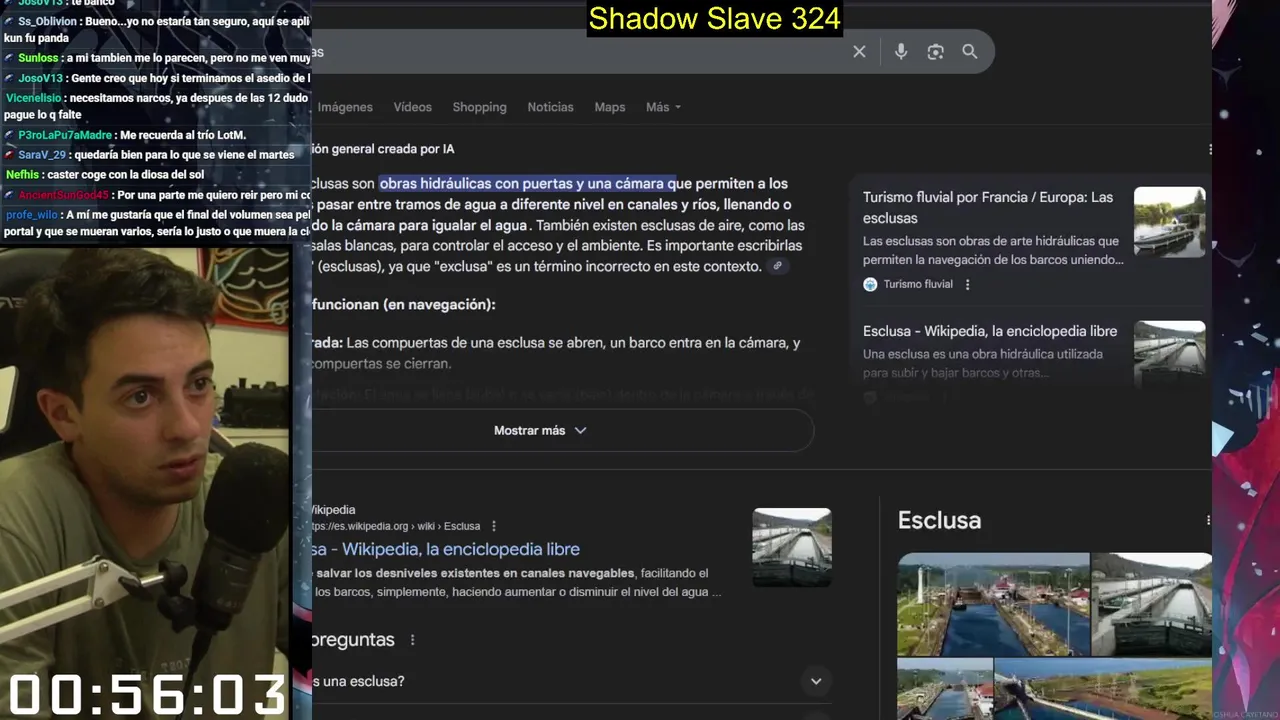
Task: Expand the Más dropdown menu
Action: point(663,107)
